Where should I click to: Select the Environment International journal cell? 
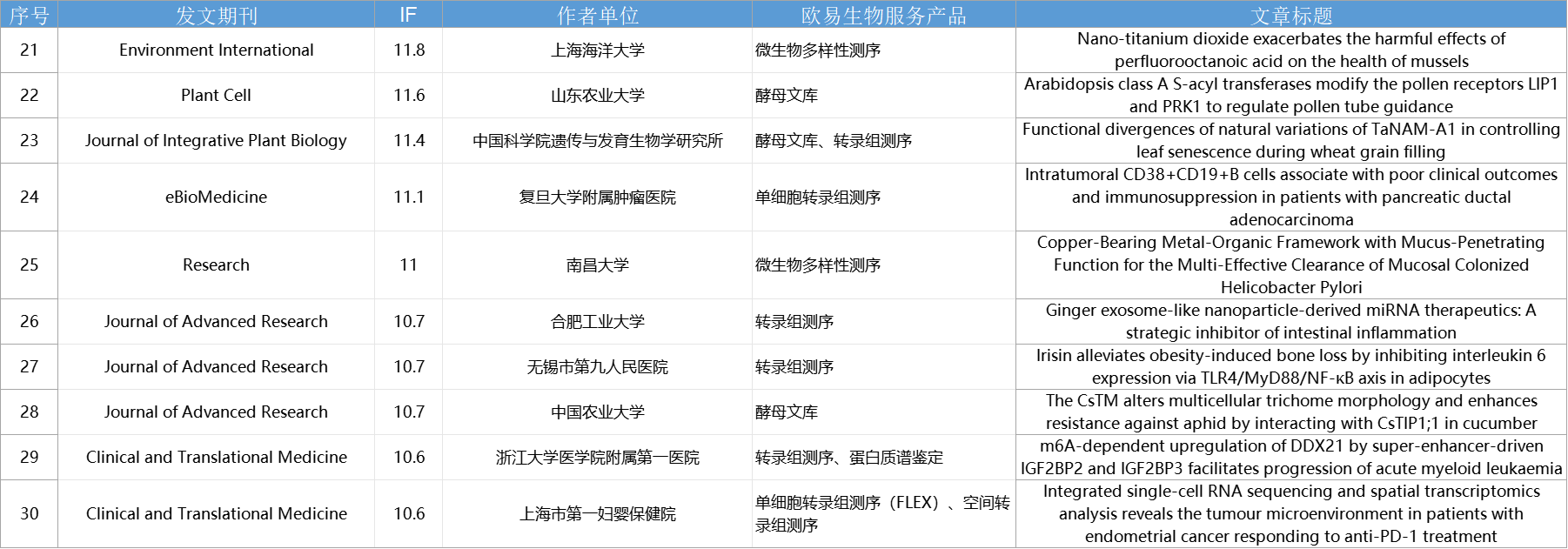click(216, 50)
